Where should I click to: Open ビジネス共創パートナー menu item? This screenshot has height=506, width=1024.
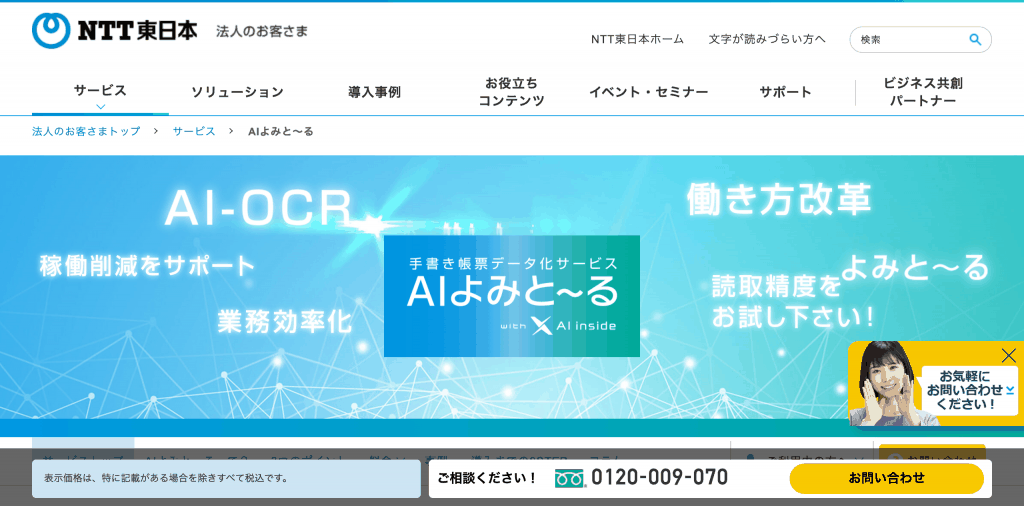tap(923, 92)
